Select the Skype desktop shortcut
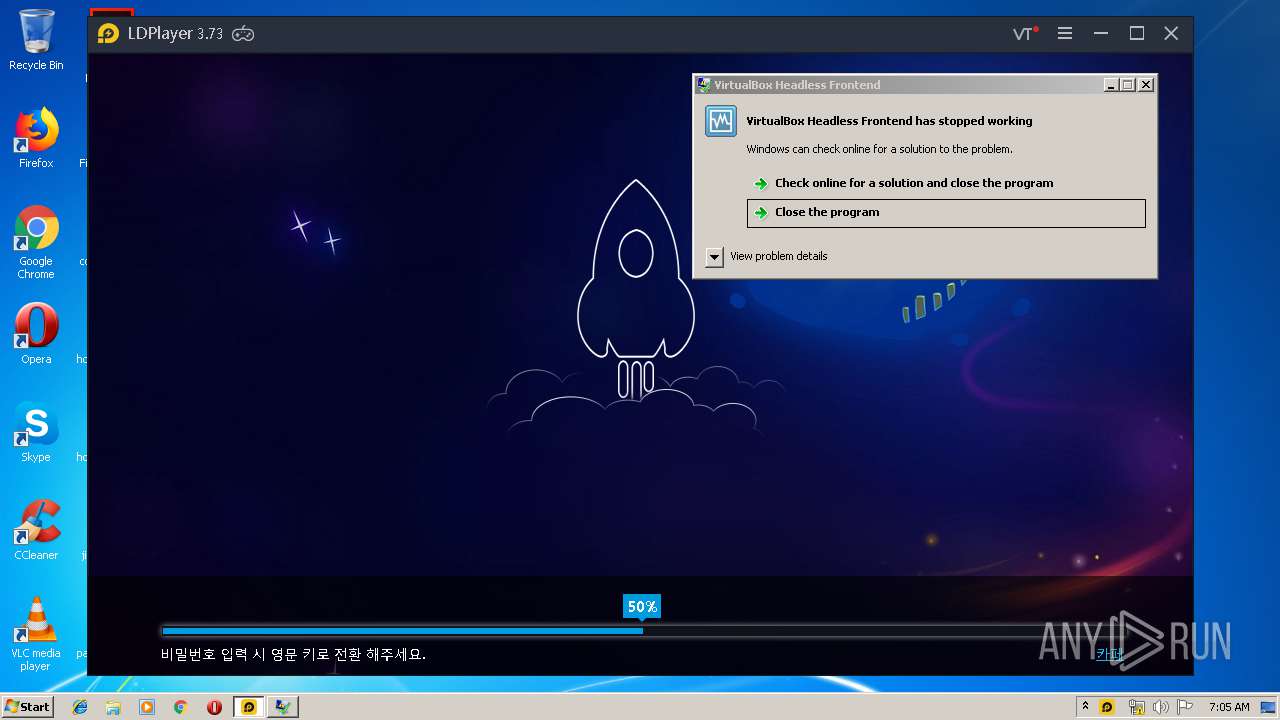 pos(36,432)
